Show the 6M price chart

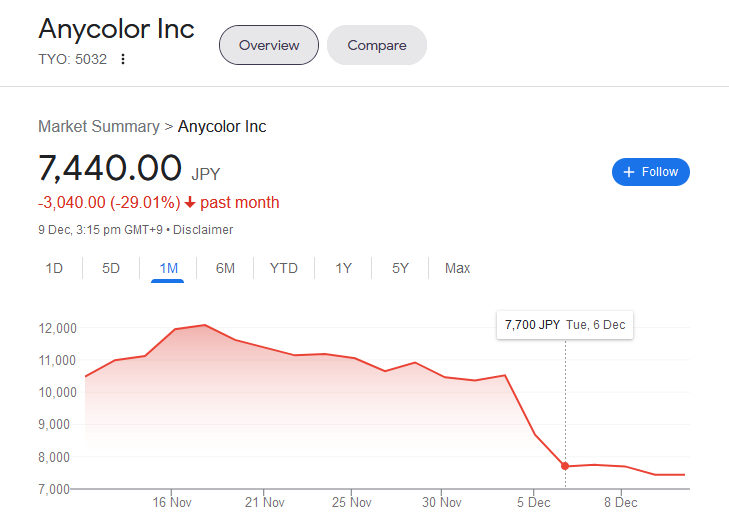[x=225, y=268]
